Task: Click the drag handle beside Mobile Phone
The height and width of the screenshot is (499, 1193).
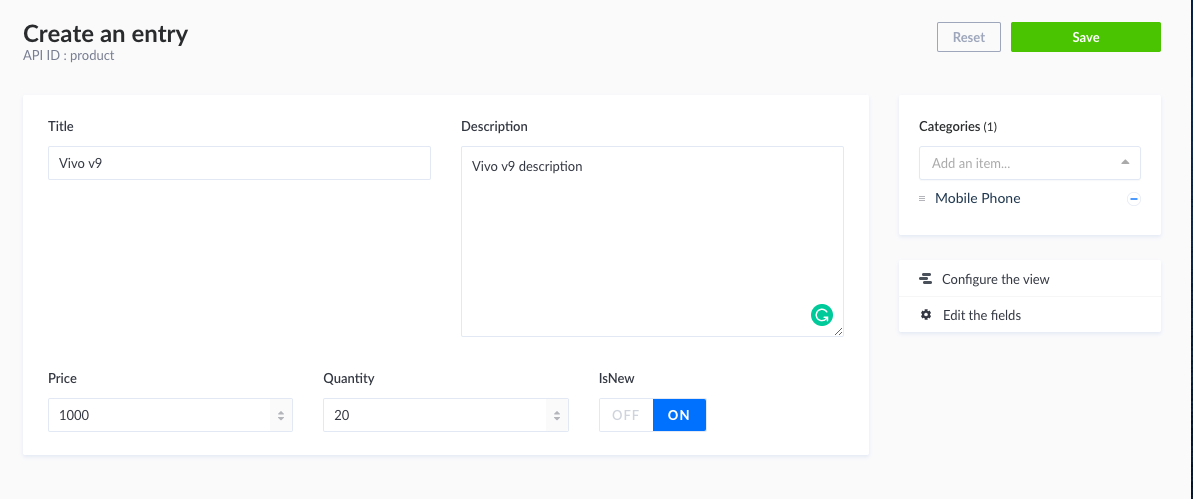Action: coord(922,199)
